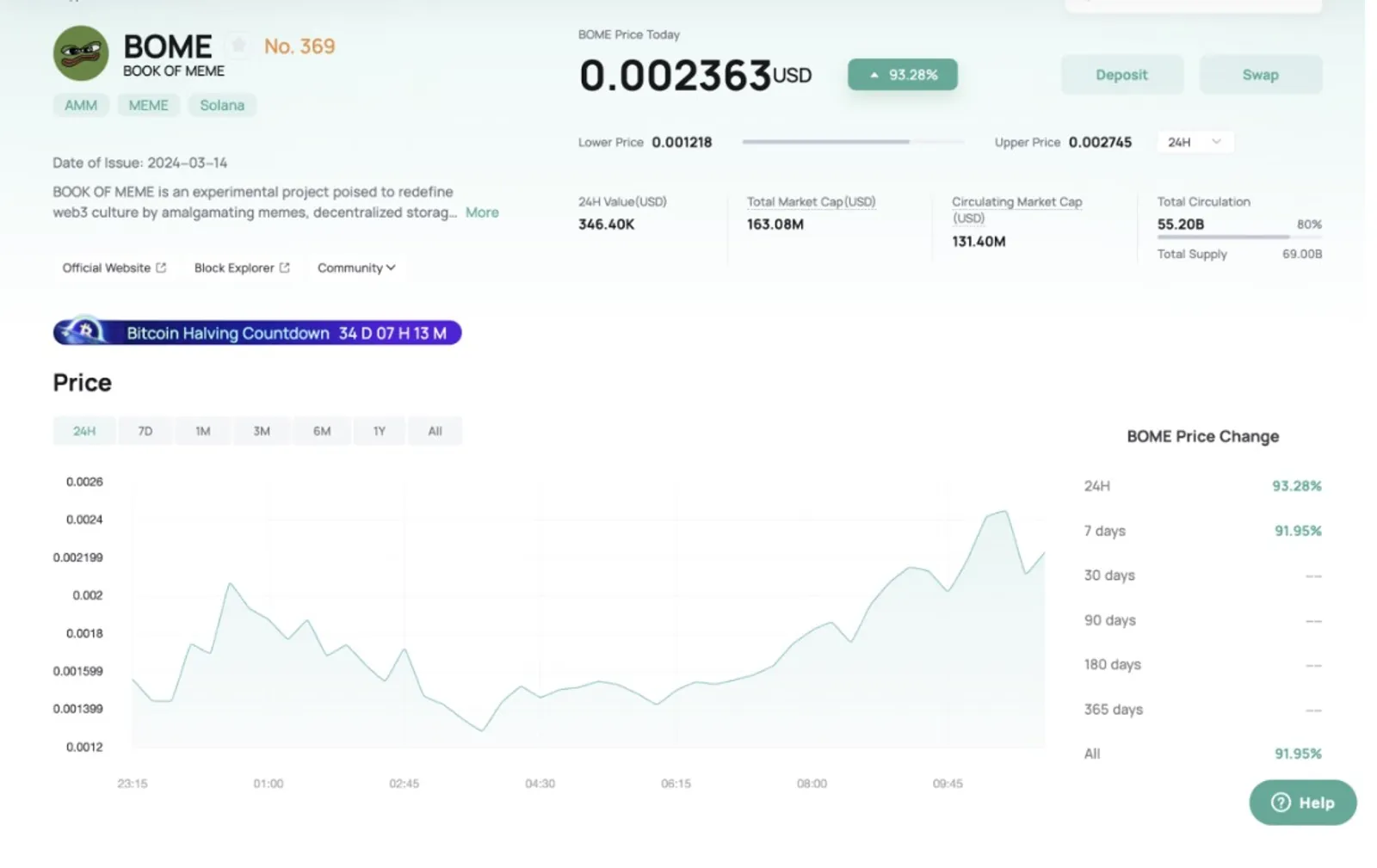Image resolution: width=1377 pixels, height=868 pixels.
Task: Expand the Community dropdown
Action: [356, 268]
